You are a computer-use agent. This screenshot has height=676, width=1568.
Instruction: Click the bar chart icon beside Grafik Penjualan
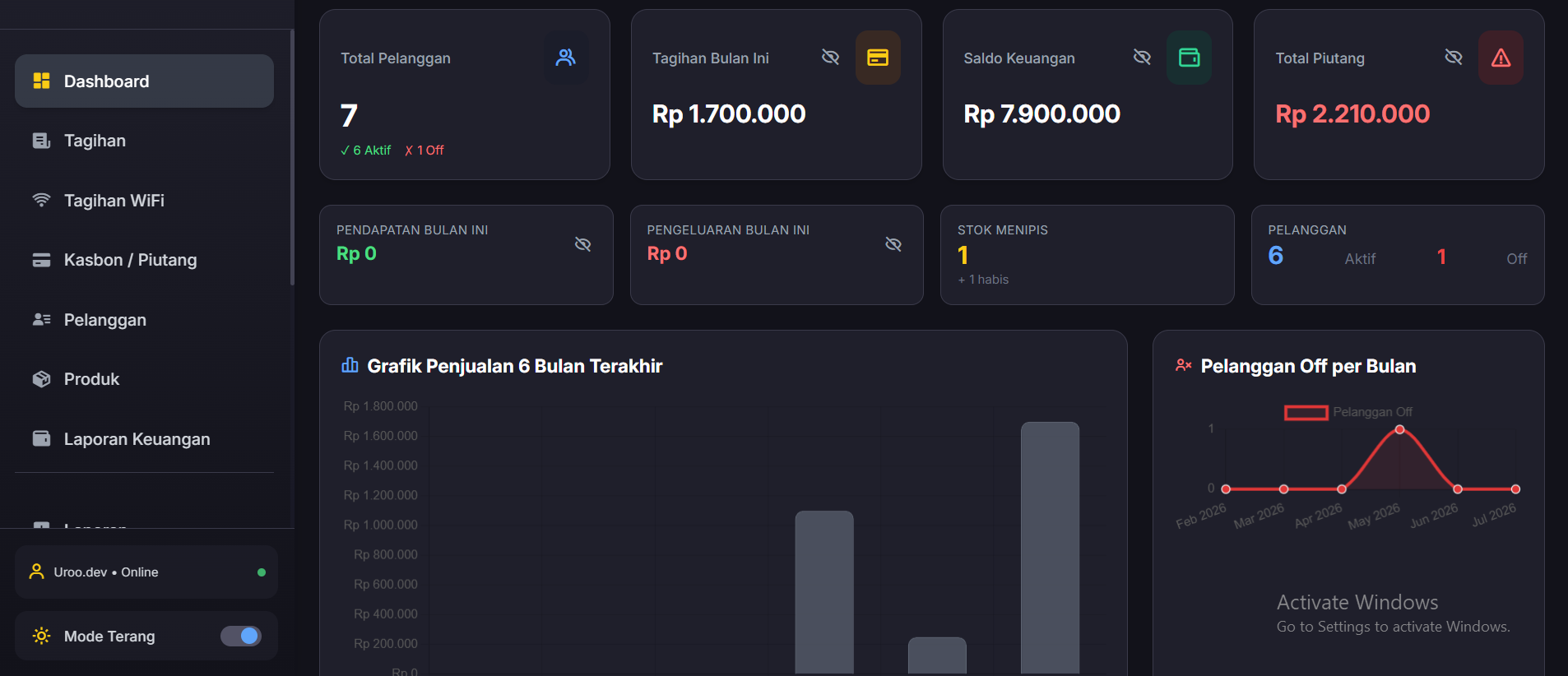[350, 365]
